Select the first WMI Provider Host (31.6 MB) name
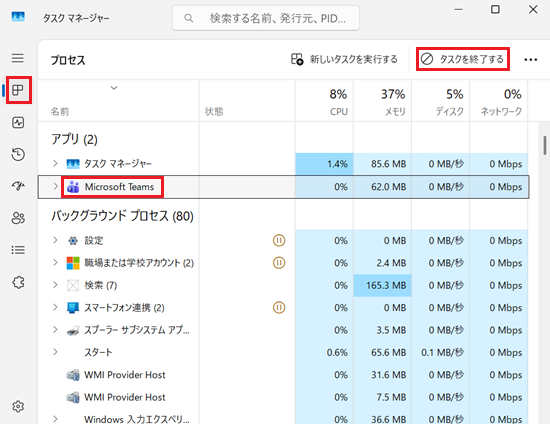550x424 pixels. point(125,375)
